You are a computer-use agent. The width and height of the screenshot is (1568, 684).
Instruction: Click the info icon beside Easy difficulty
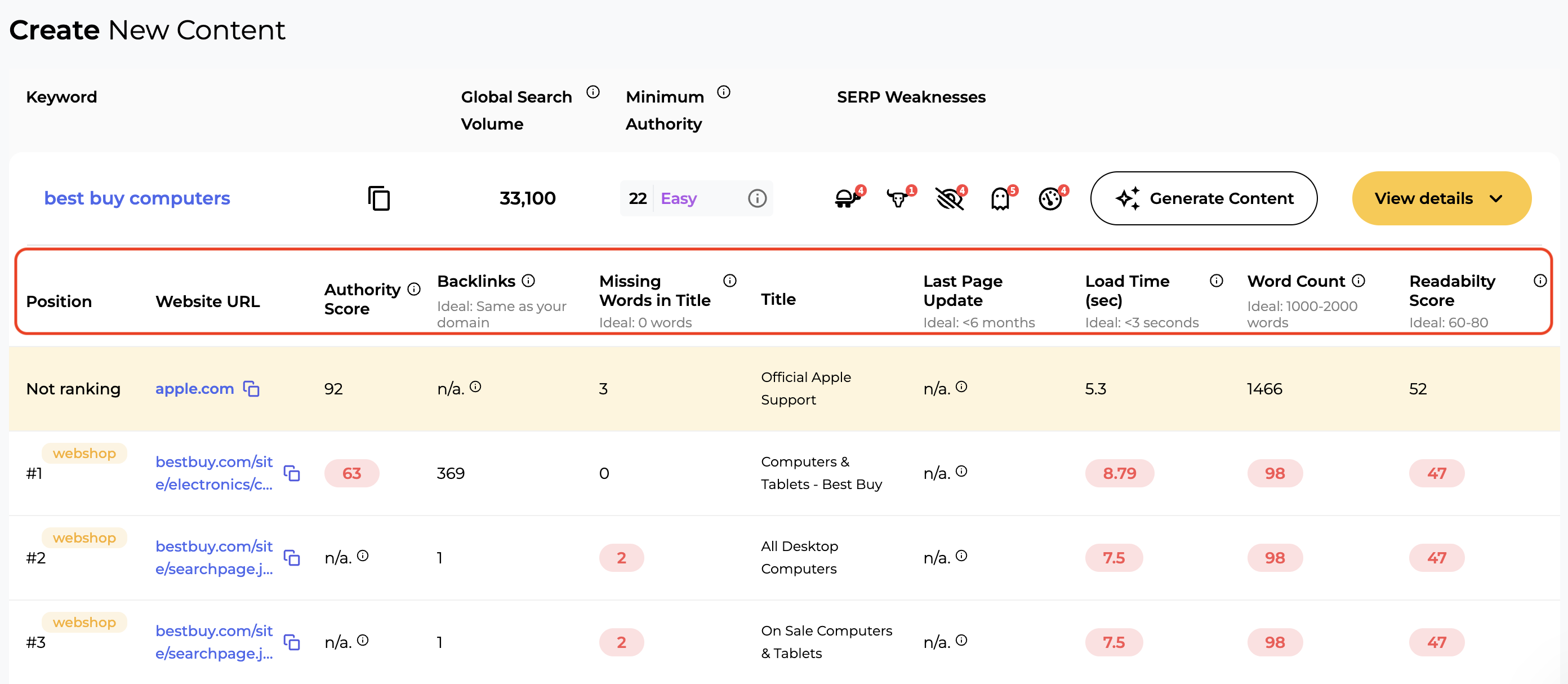[756, 198]
